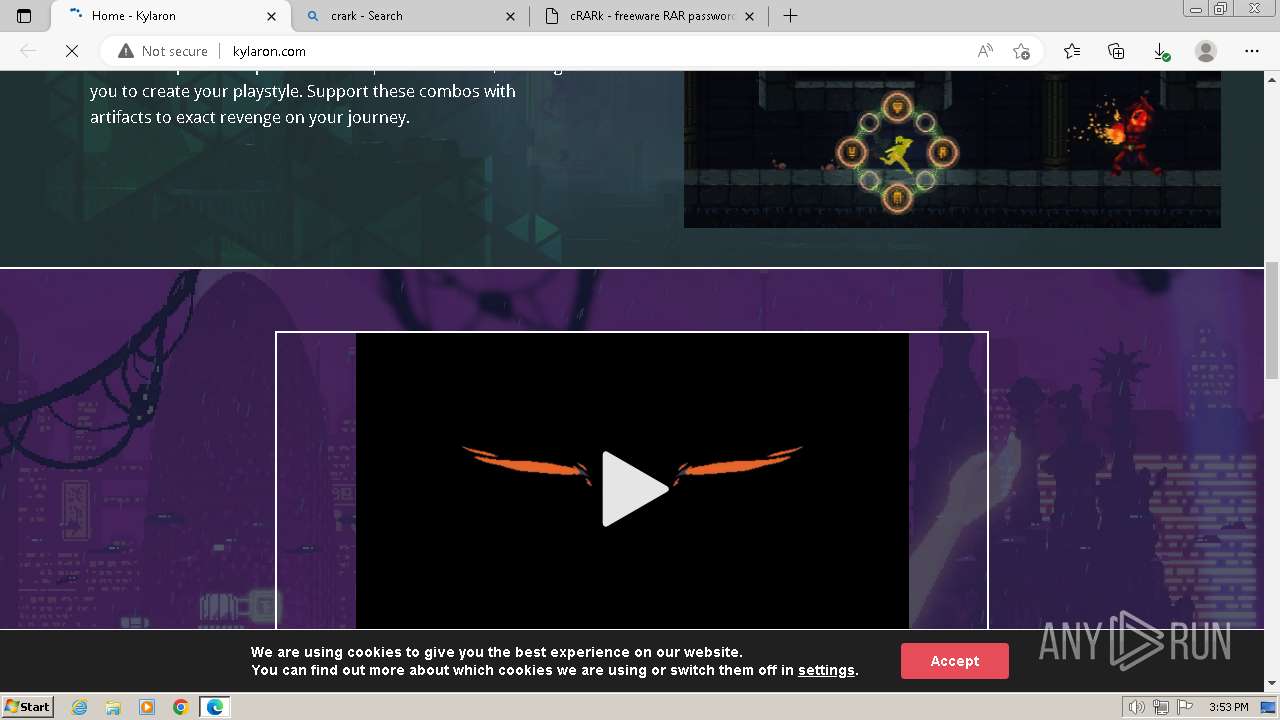
Task: Open the Favorites list
Action: tap(1072, 51)
